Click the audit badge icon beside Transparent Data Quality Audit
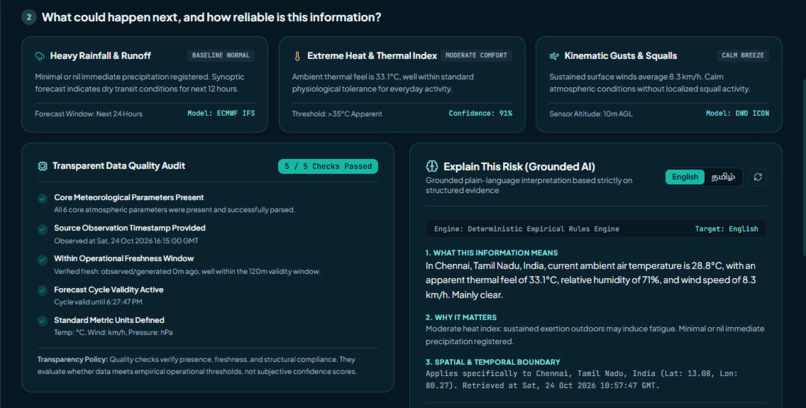 43,166
